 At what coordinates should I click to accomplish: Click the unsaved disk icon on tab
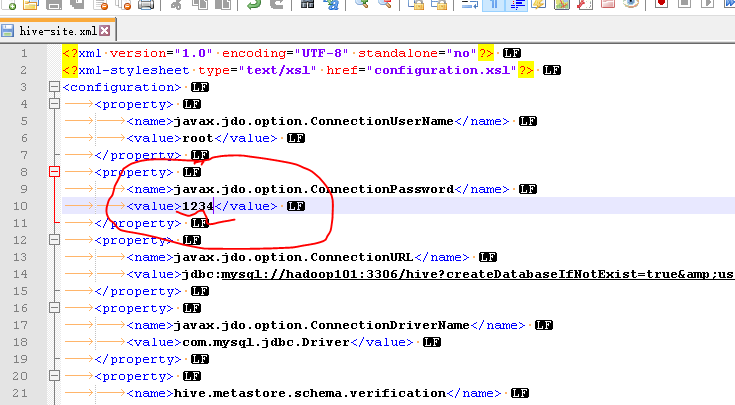pos(8,31)
